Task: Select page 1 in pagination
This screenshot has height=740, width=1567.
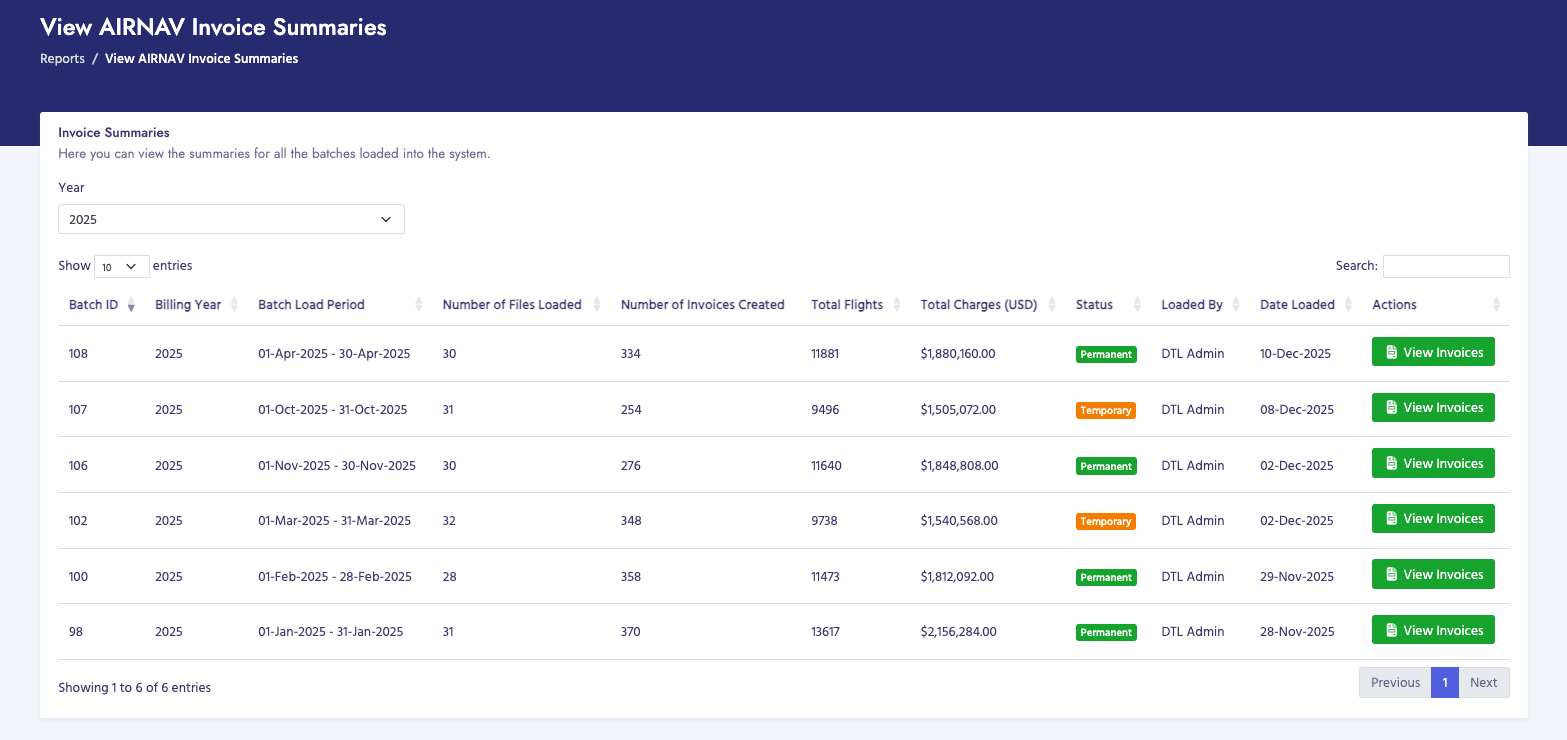Action: point(1445,682)
